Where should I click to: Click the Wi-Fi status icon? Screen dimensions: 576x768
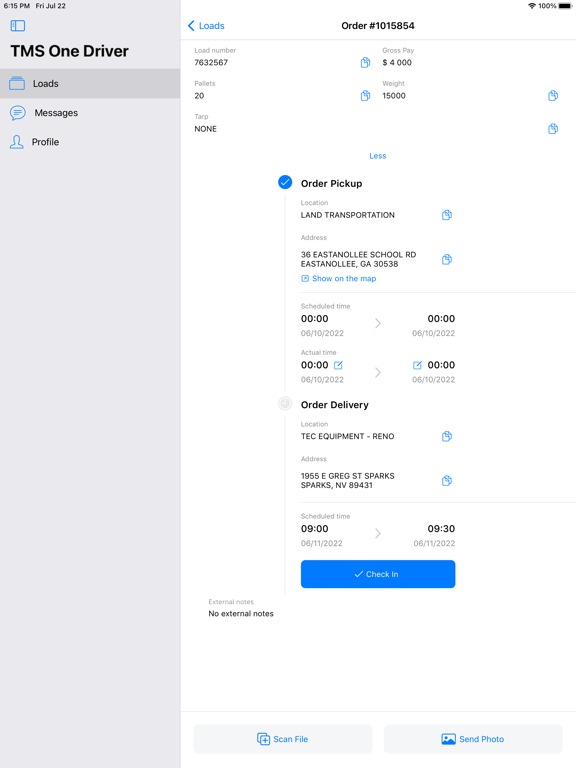pyautogui.click(x=531, y=6)
